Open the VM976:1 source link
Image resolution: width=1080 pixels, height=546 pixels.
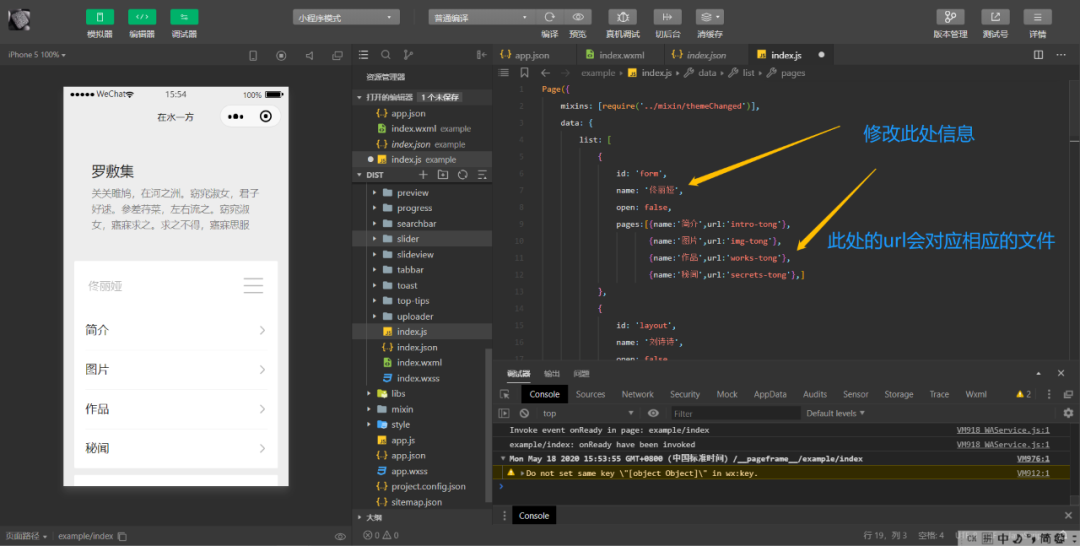coord(1033,459)
